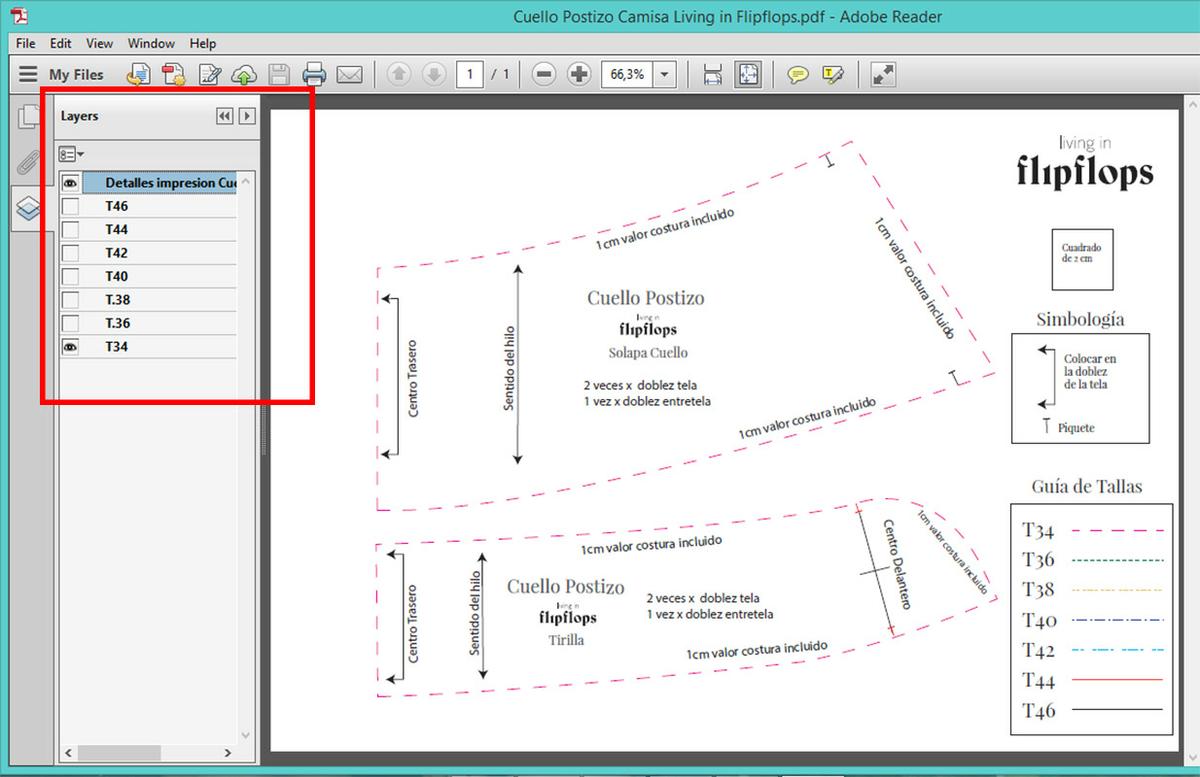Open the zoom percentage dropdown
This screenshot has height=777, width=1200.
pos(665,74)
